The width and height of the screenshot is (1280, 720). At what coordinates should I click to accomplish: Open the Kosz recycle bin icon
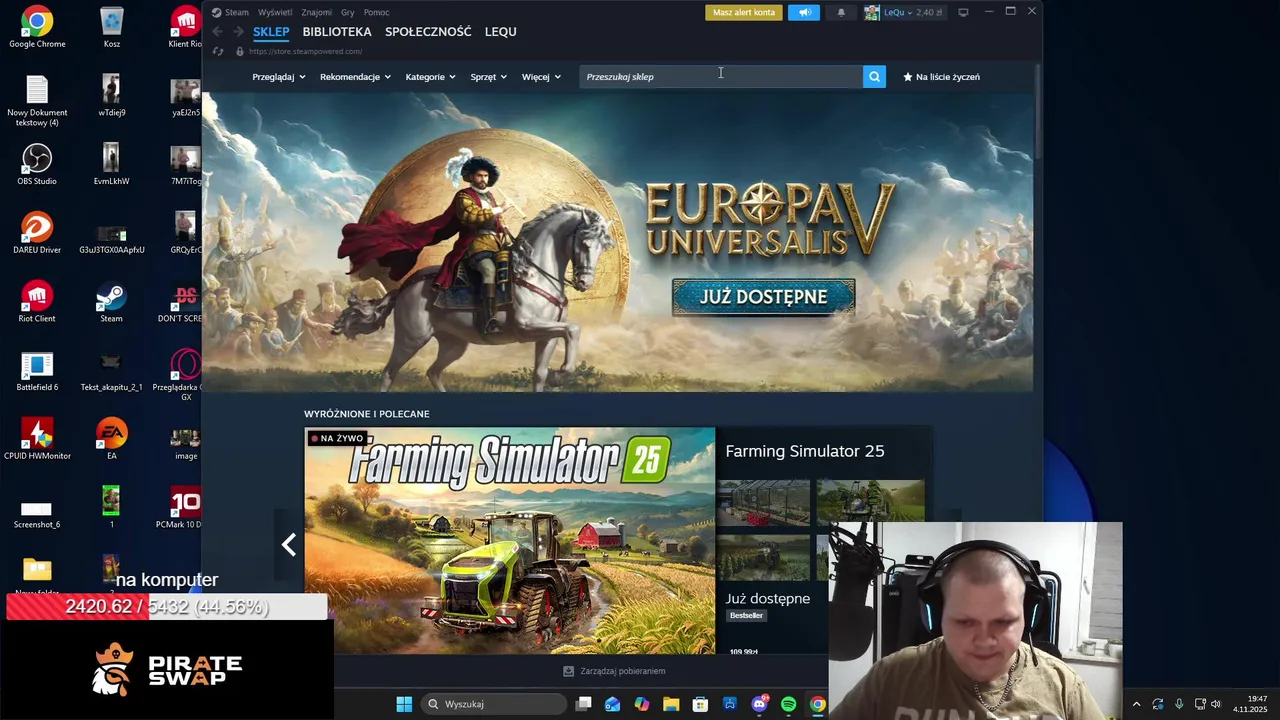click(112, 27)
